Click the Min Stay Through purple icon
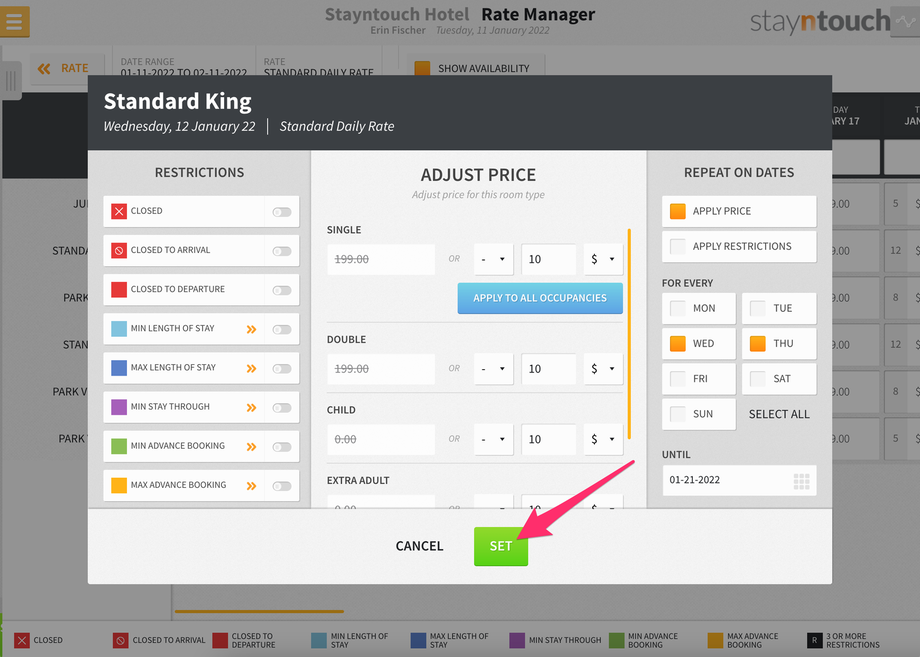920x657 pixels. tap(119, 407)
